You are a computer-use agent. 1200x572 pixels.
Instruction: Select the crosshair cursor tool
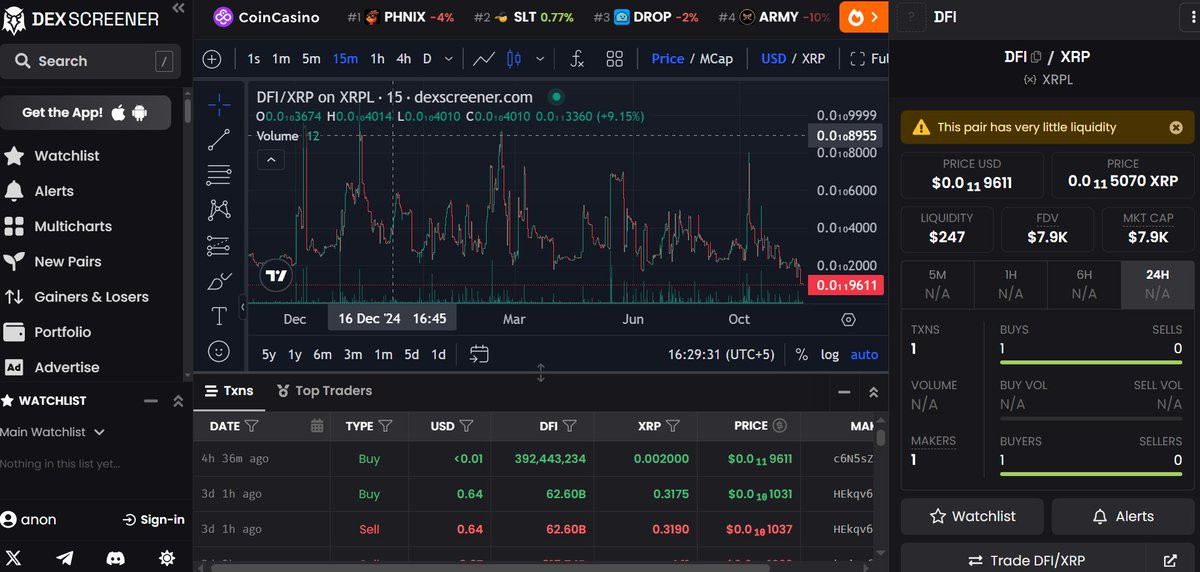[219, 105]
